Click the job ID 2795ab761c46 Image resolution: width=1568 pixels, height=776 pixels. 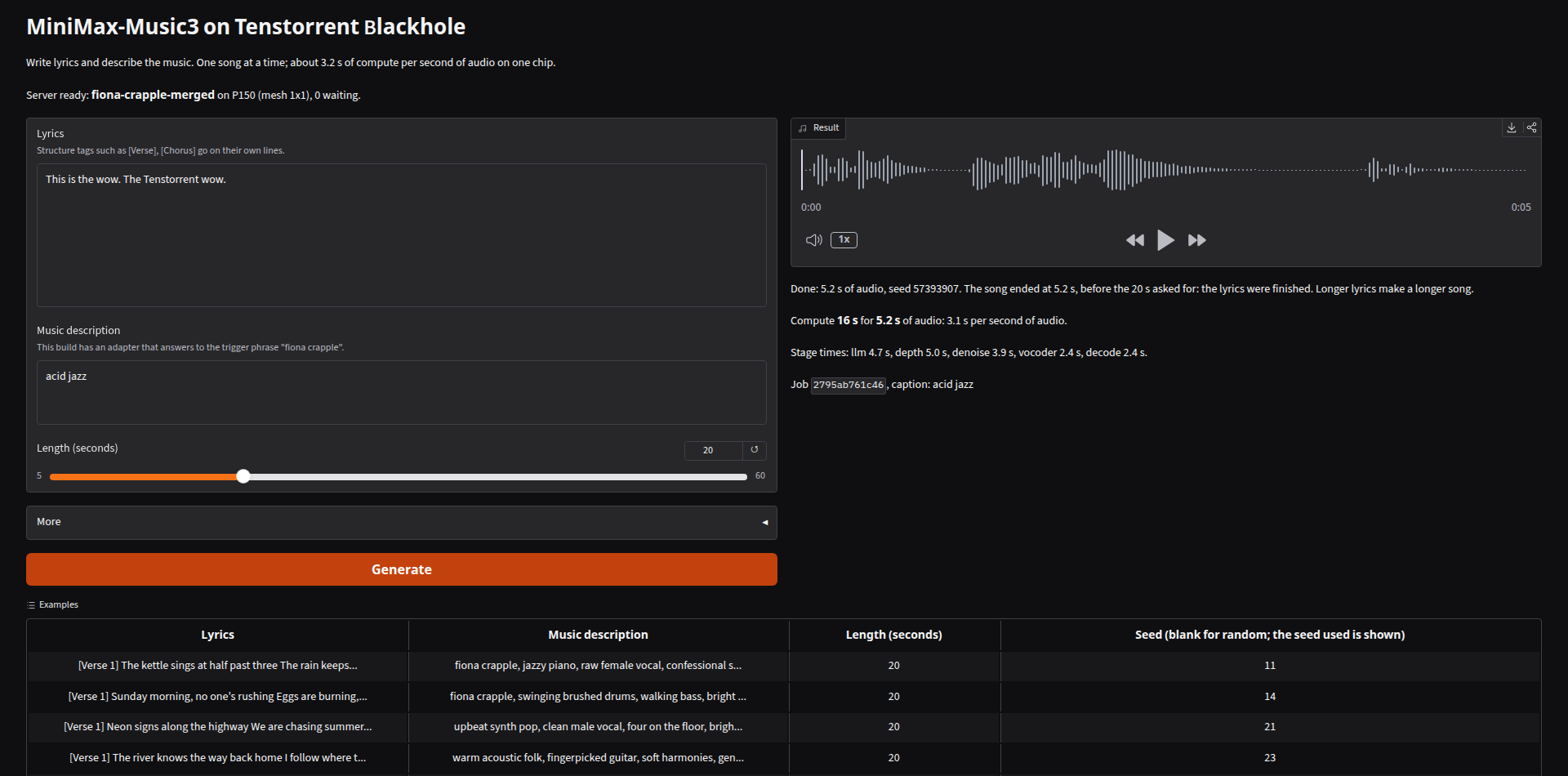(x=849, y=385)
